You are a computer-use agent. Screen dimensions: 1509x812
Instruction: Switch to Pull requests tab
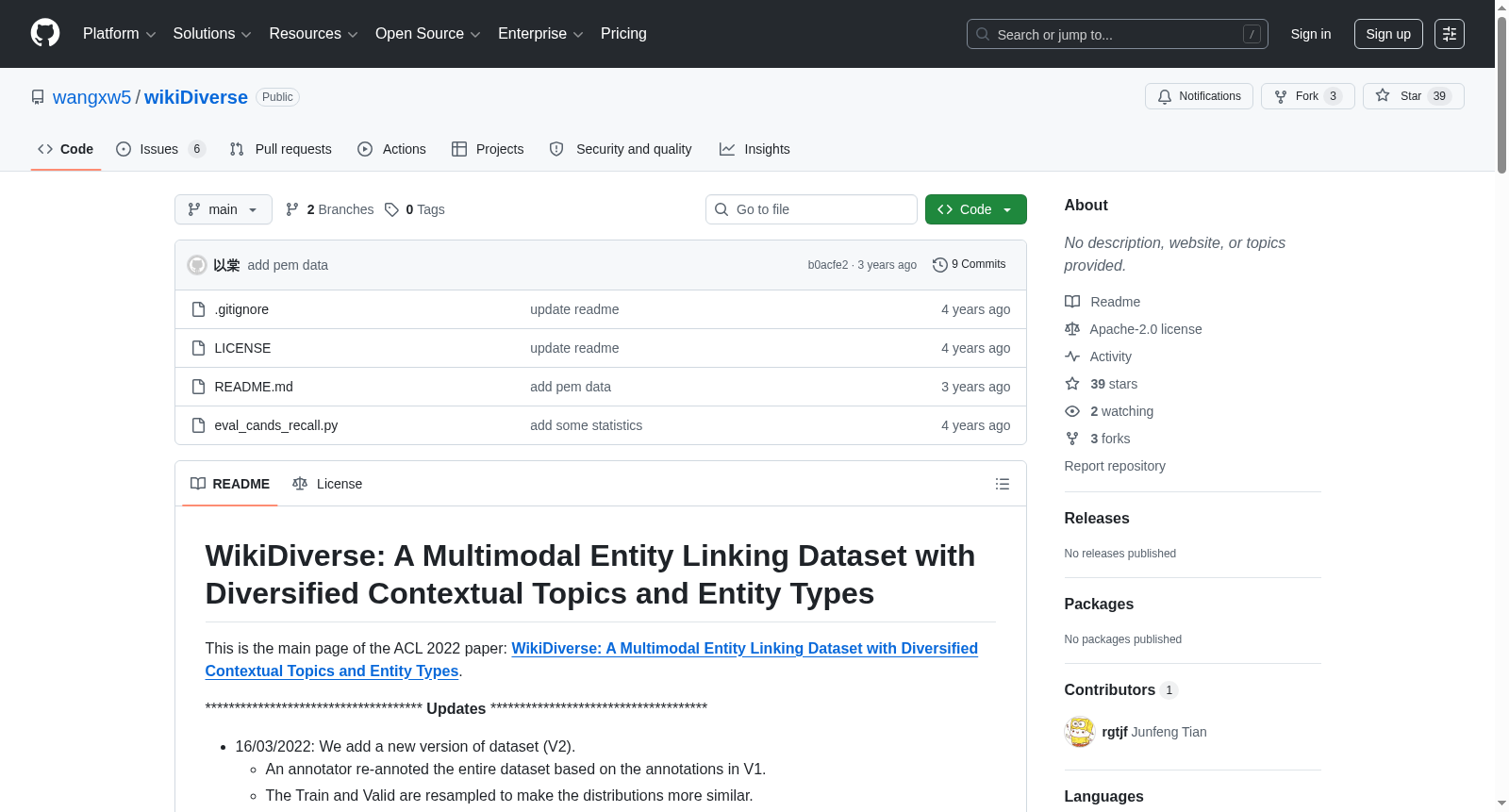(281, 149)
